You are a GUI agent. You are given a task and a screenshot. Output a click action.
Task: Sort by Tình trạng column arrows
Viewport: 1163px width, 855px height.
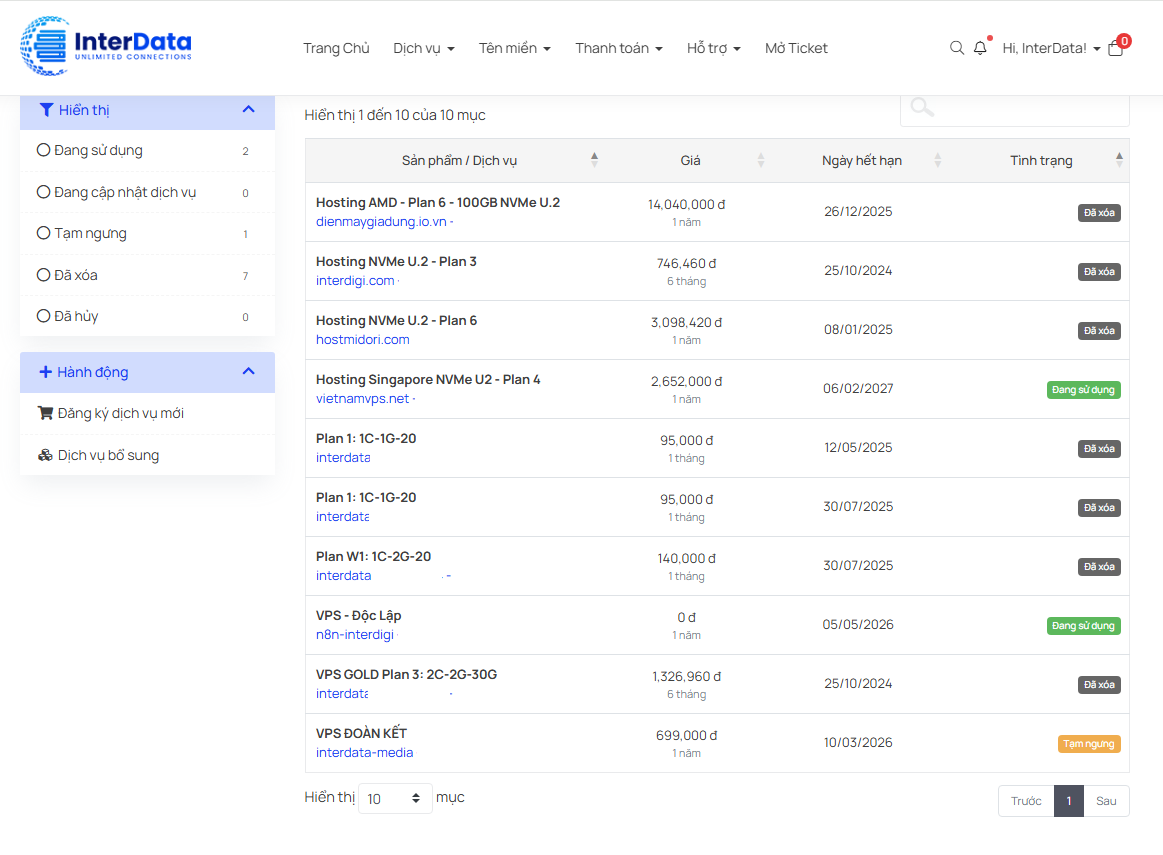1119,159
